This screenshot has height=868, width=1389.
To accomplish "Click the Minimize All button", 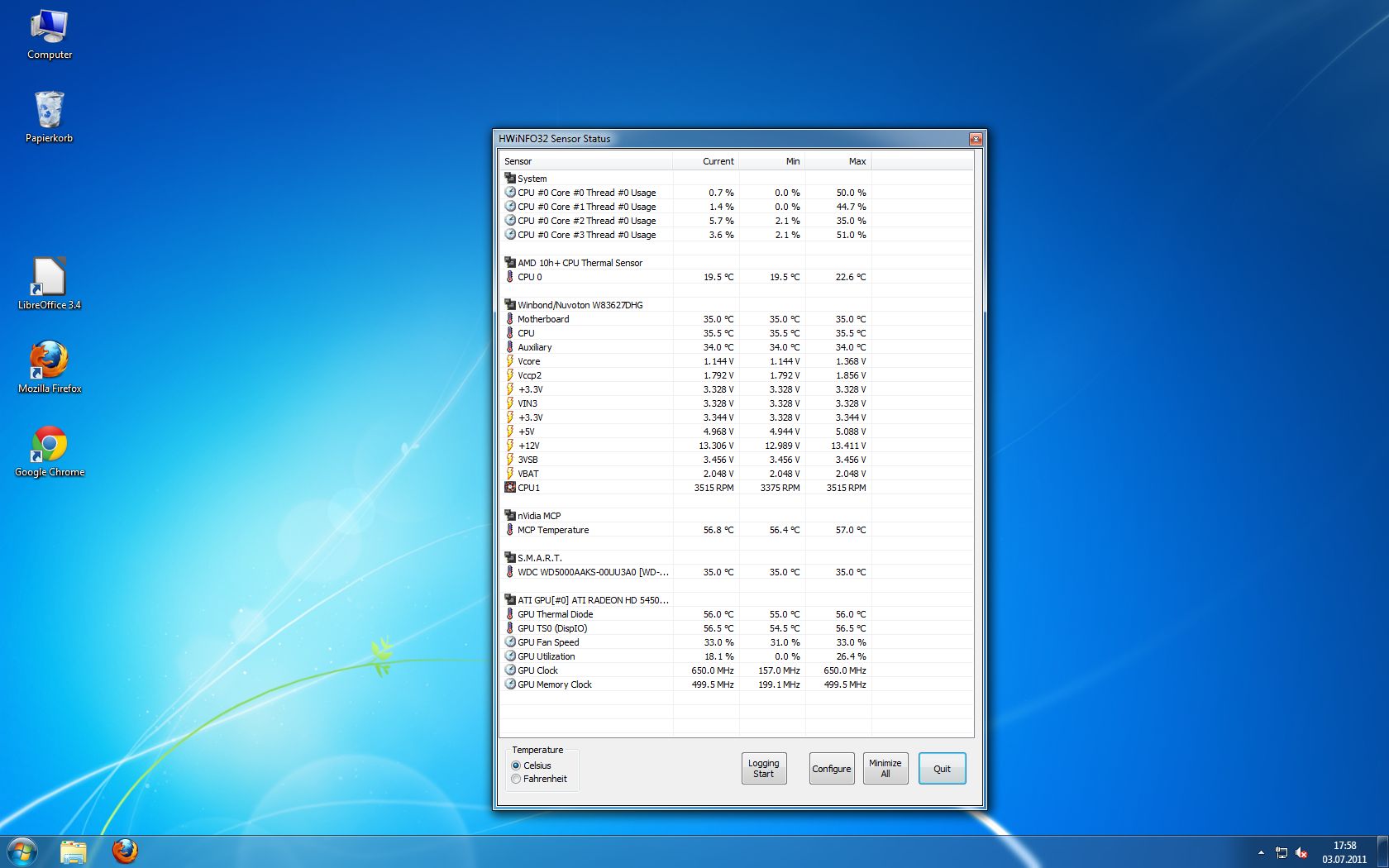I will pos(885,769).
